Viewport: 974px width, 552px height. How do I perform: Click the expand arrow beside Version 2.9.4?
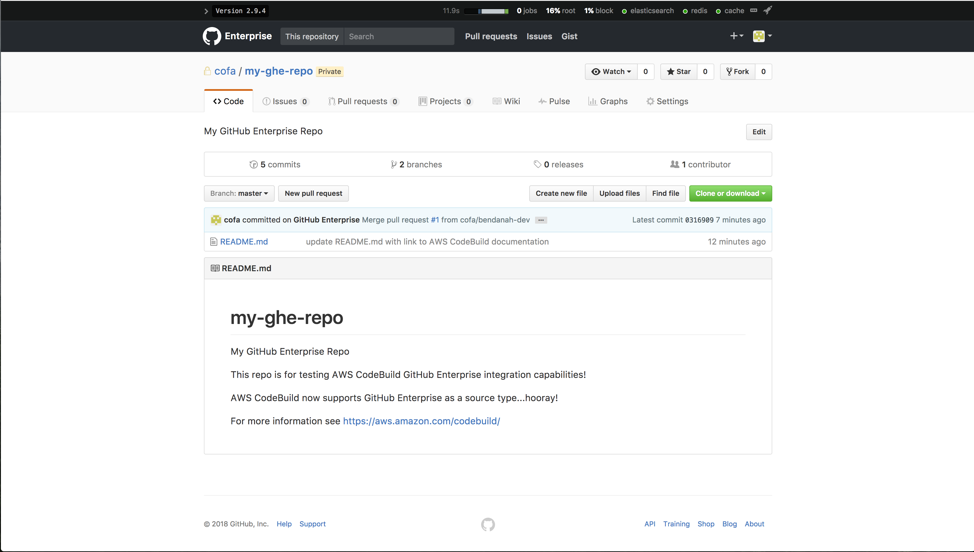pos(206,11)
